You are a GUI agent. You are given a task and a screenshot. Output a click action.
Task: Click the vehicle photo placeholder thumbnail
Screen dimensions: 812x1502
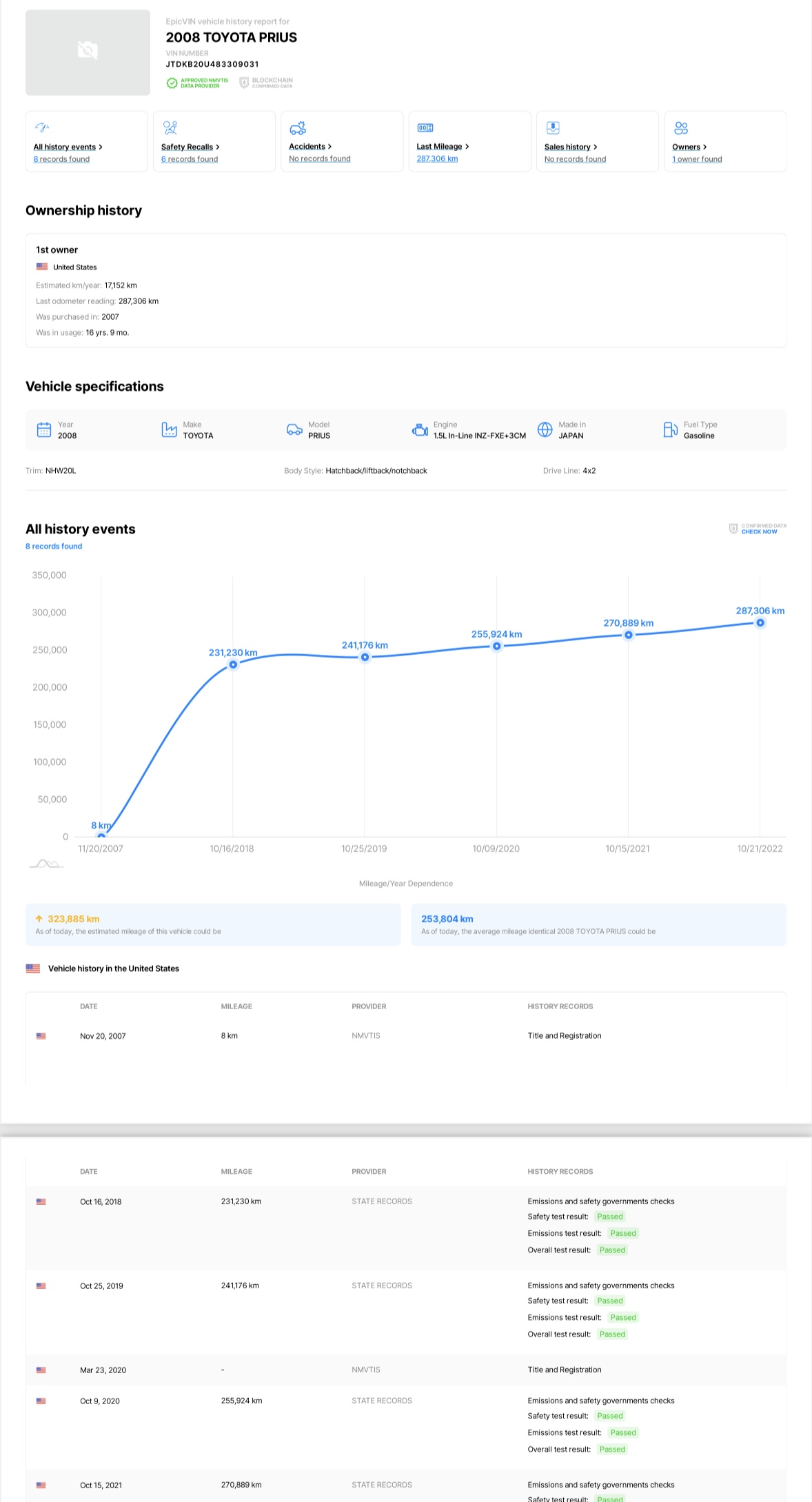point(88,52)
